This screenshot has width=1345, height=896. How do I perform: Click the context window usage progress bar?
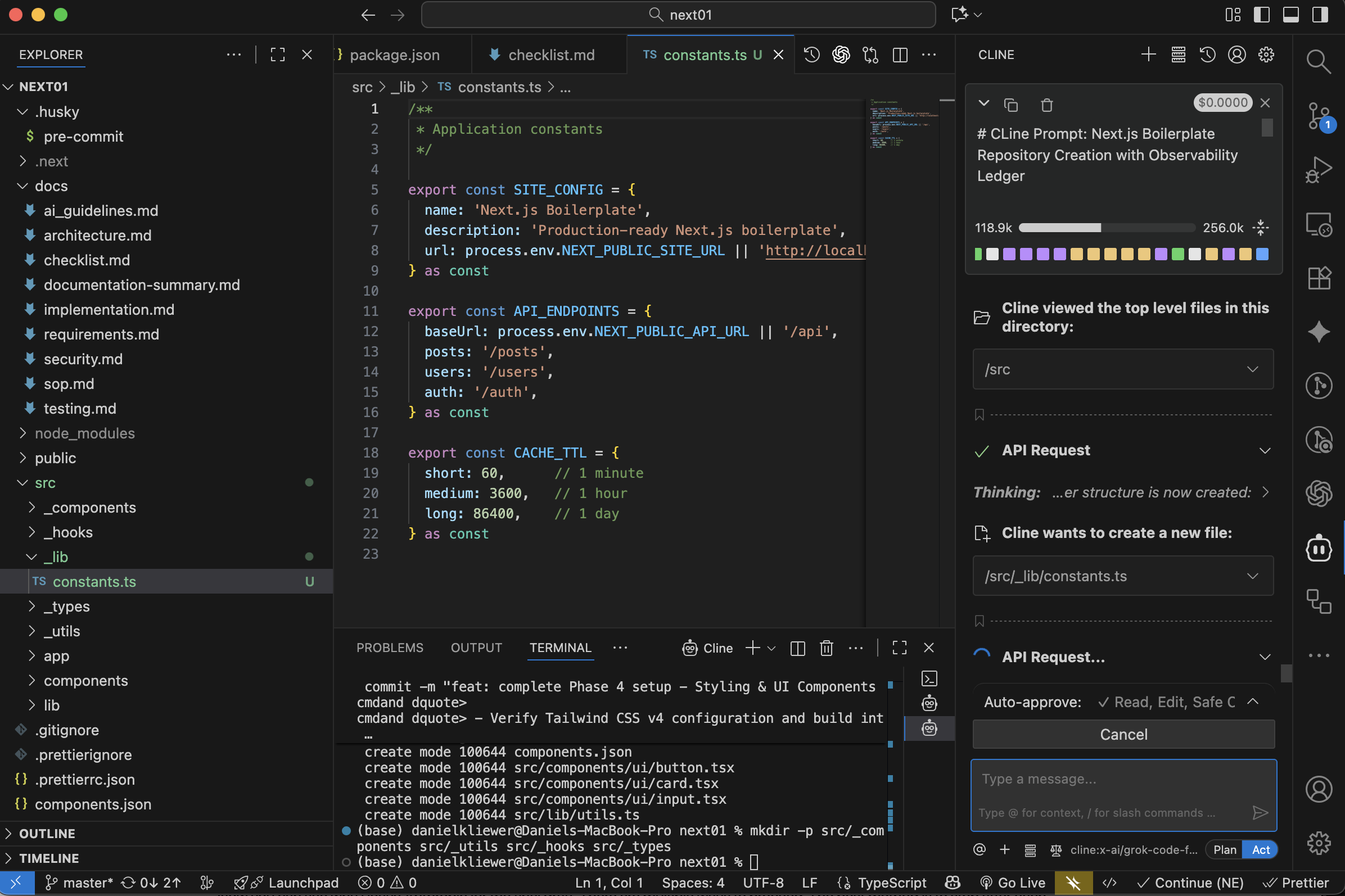1106,228
